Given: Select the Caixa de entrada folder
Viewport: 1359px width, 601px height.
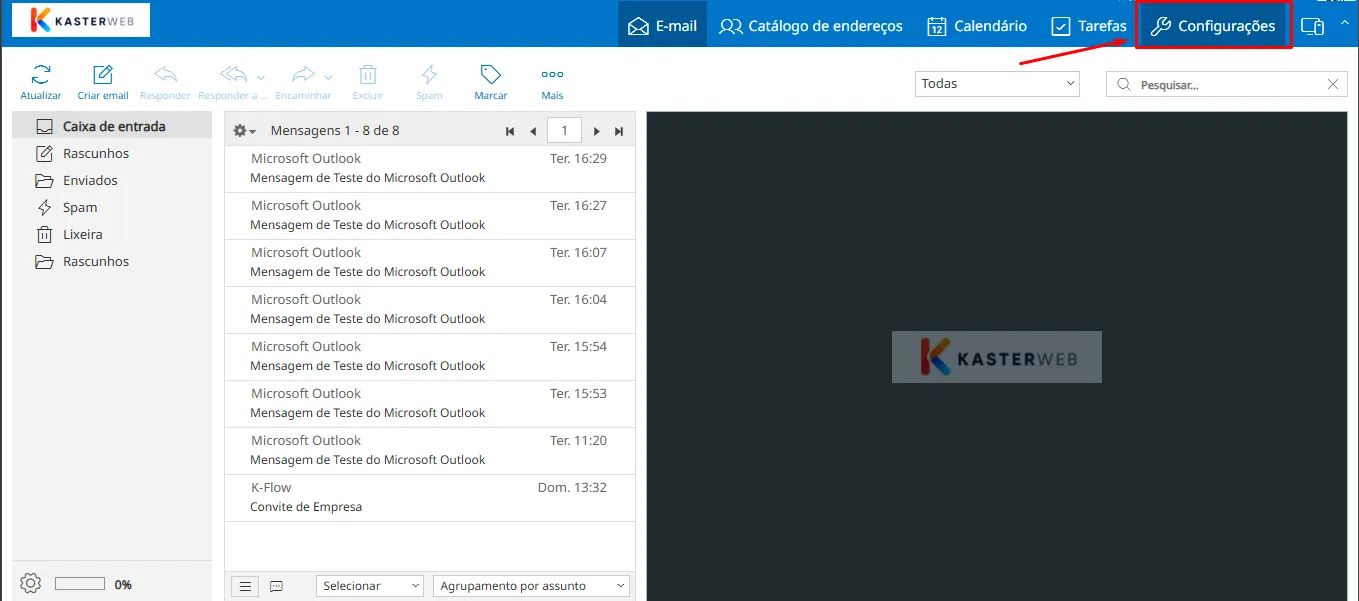Looking at the screenshot, I should coord(112,127).
